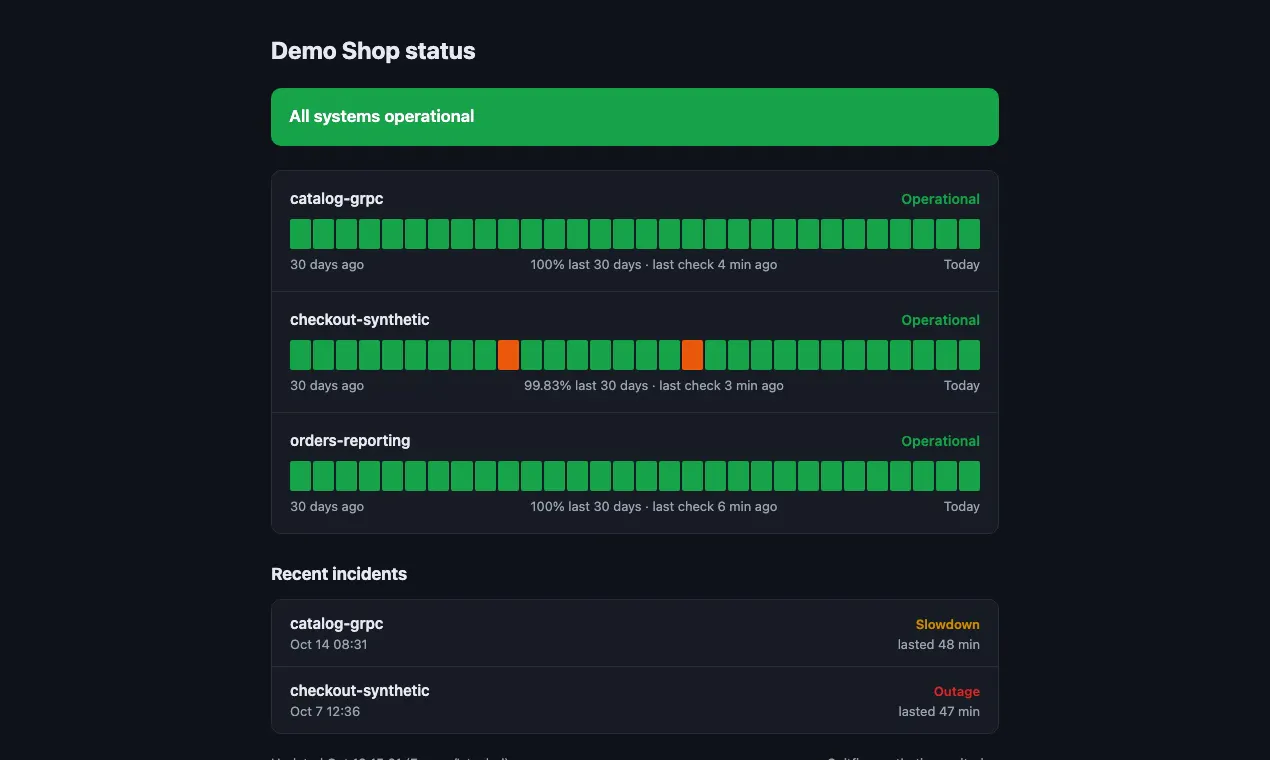This screenshot has width=1270, height=760.
Task: Click checkout-synthetic name in the uptime list
Action: pos(360,320)
